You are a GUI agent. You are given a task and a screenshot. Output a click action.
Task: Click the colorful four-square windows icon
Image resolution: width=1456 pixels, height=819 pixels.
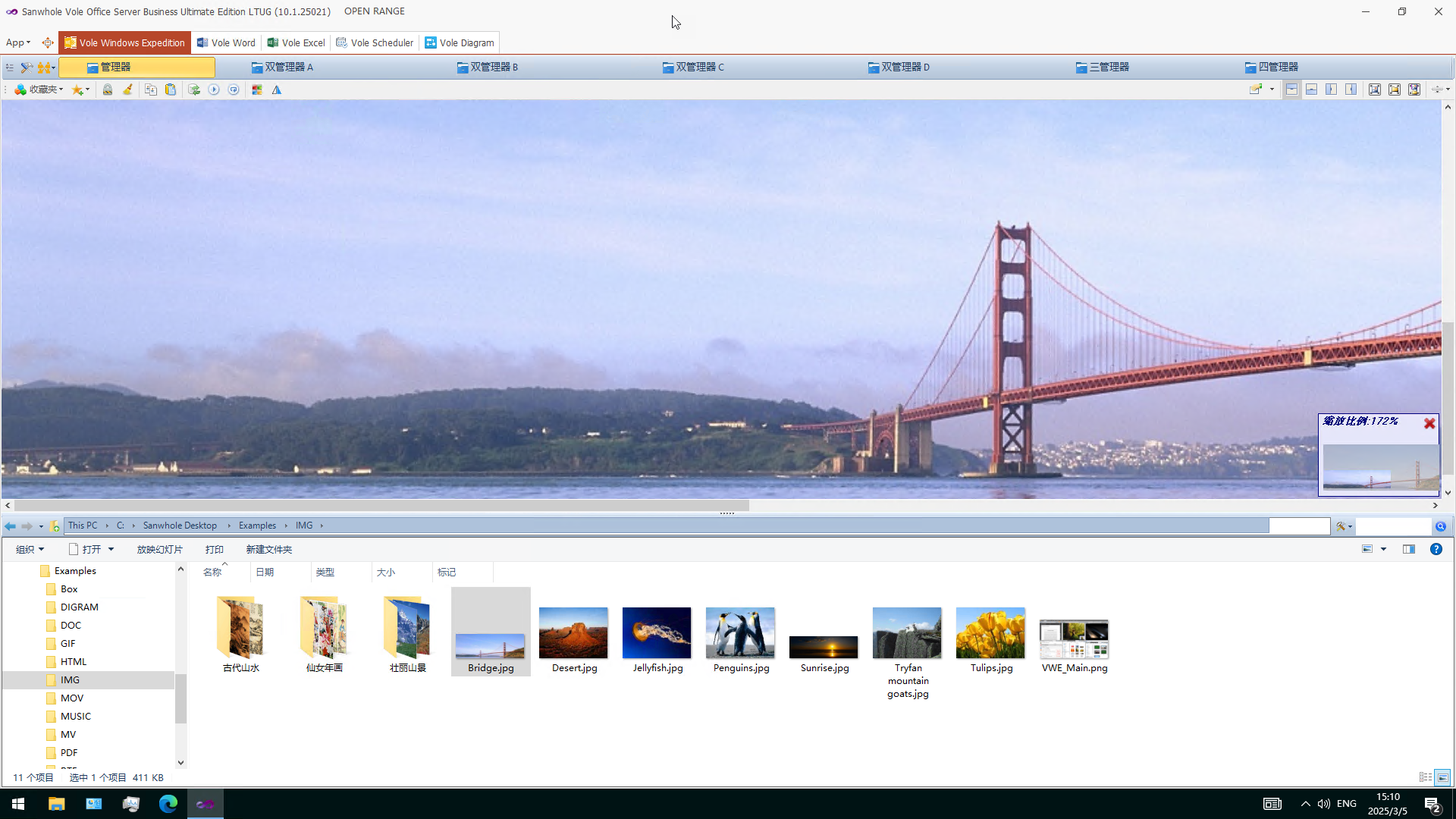(257, 89)
